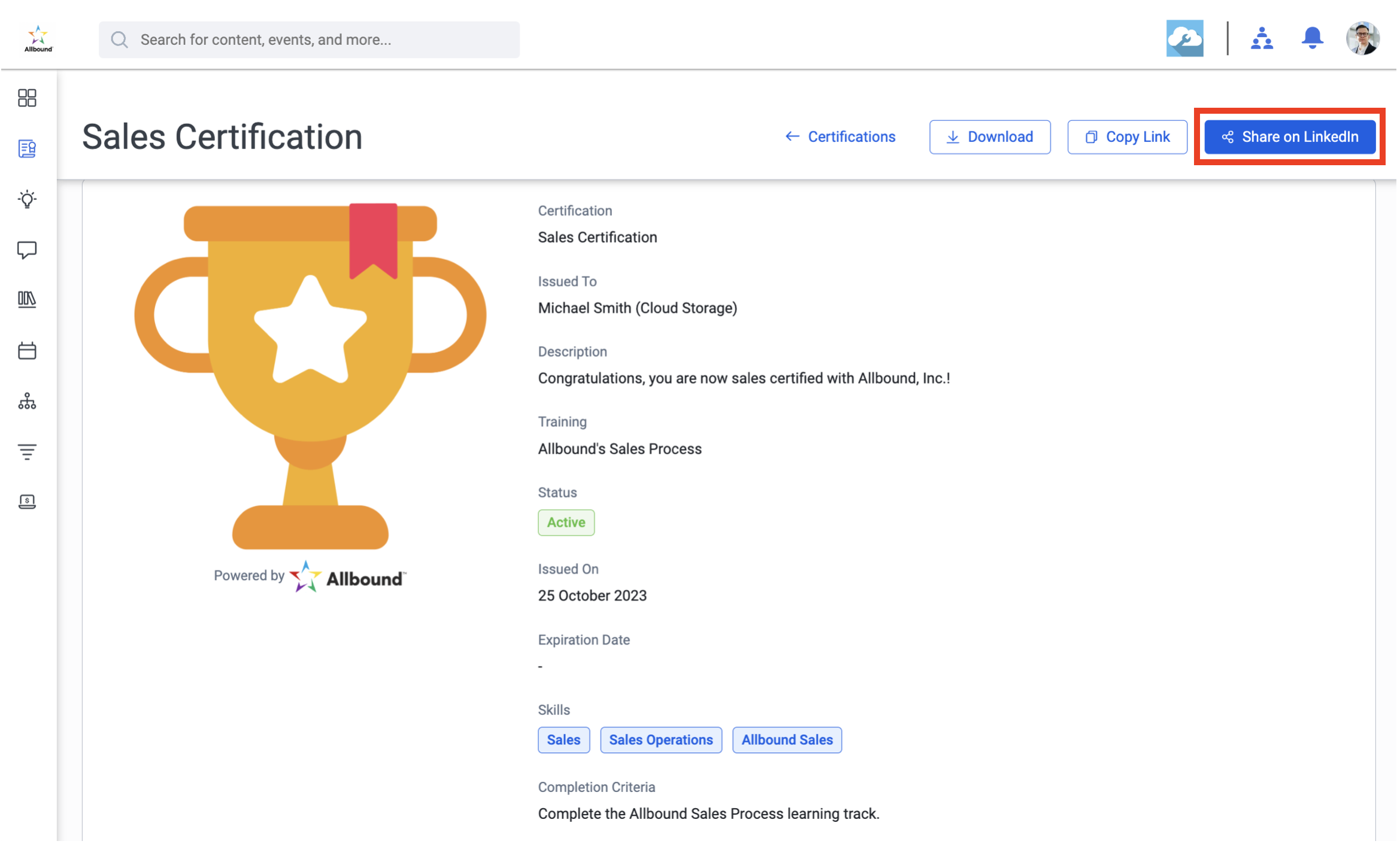Click the '25 October 2023' issue date
Screen dimensions: 1400x844
[x=593, y=596]
